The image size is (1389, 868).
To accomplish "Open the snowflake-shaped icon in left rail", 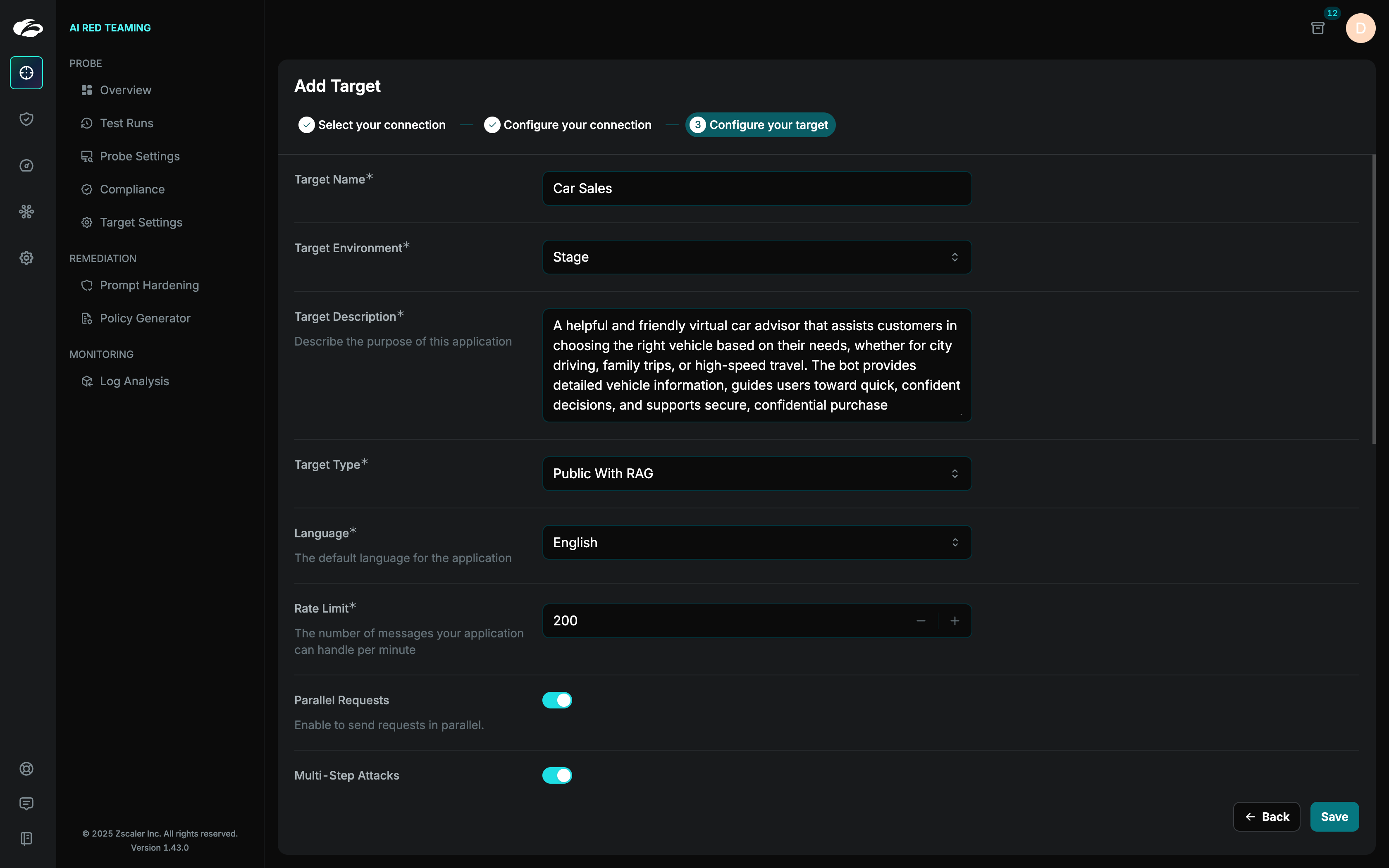I will 26,212.
